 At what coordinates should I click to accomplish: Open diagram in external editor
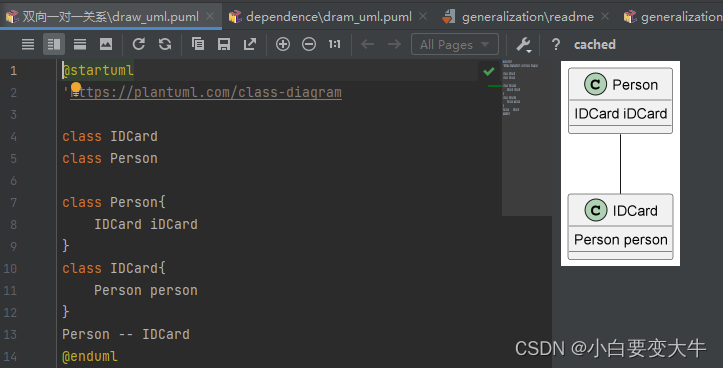click(250, 44)
